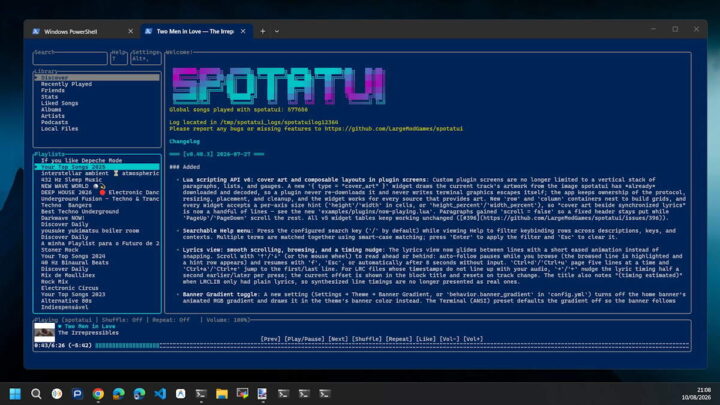720x405 pixels.
Task: Select Best Techno Underground playlist
Action: (x=79, y=212)
